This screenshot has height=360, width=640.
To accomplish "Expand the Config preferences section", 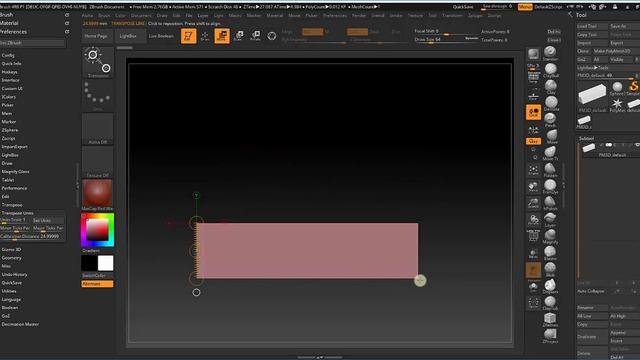I will coord(8,55).
